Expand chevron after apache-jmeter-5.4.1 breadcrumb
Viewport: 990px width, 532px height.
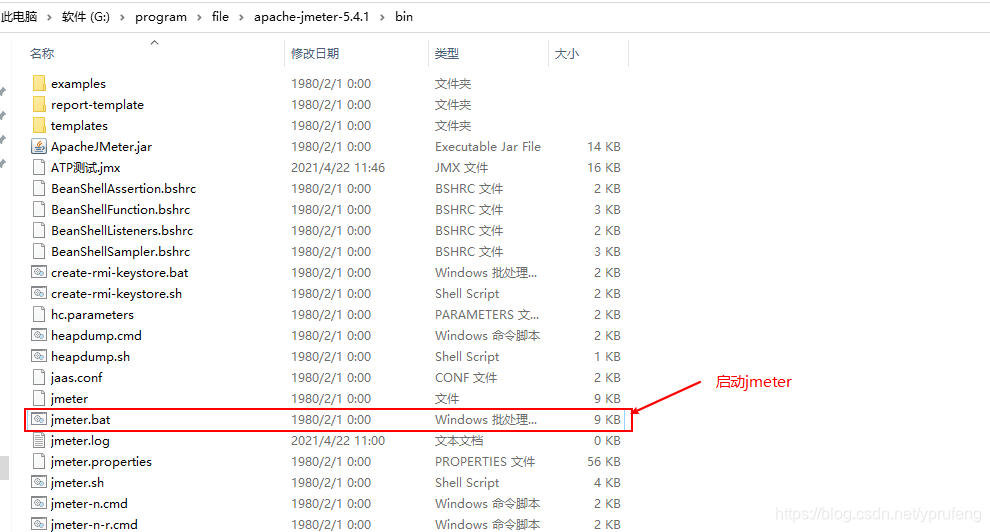click(x=382, y=17)
